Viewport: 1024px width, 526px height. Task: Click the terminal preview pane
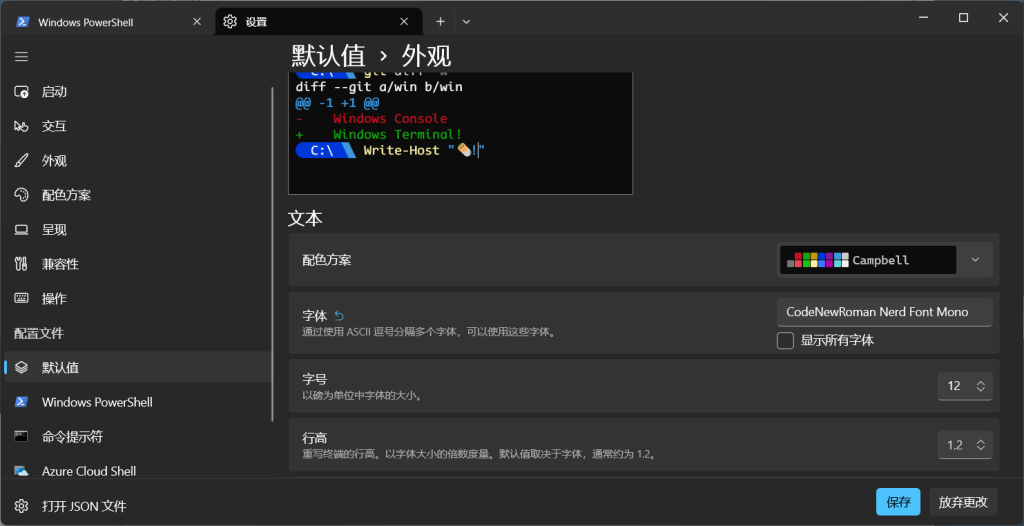[x=460, y=133]
